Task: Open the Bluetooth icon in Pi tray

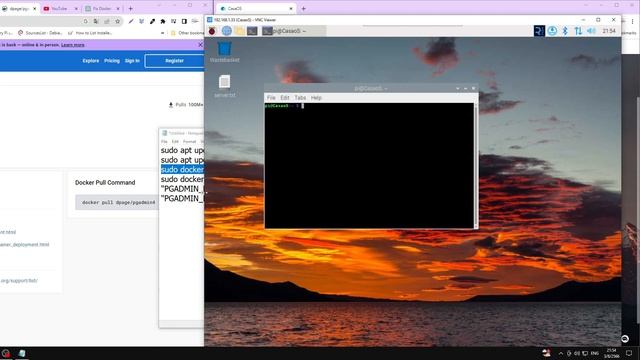Action: [565, 31]
